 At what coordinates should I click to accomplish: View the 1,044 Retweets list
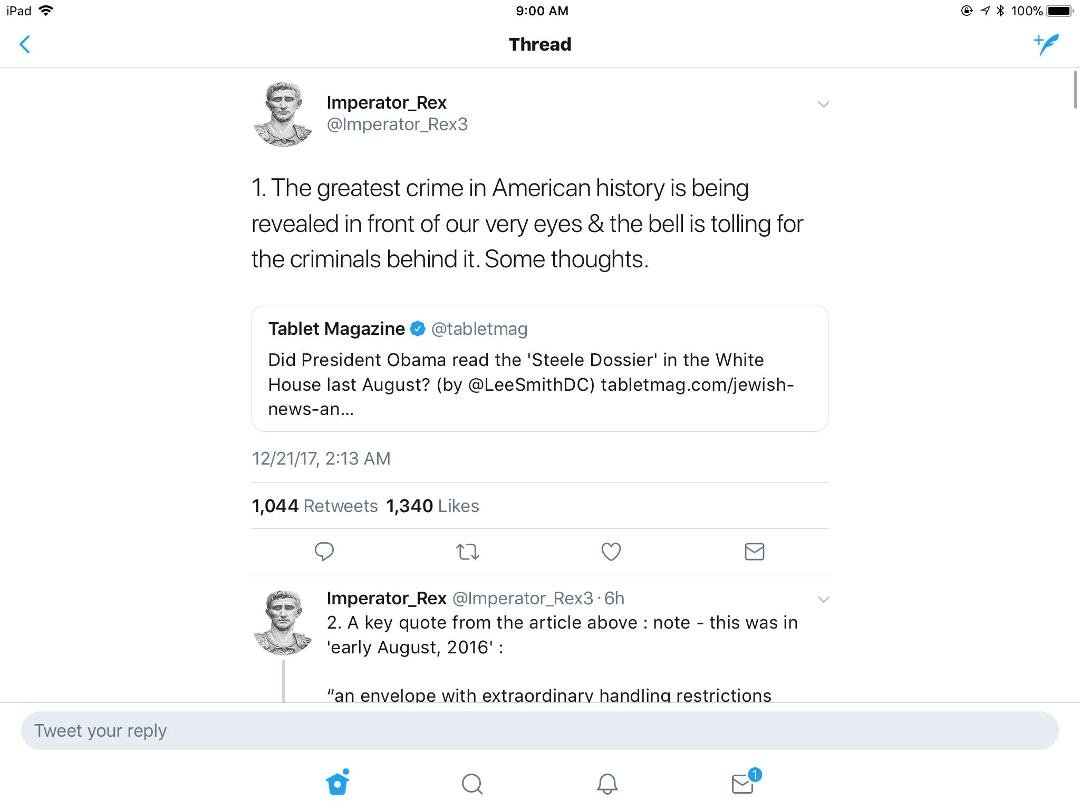click(315, 506)
